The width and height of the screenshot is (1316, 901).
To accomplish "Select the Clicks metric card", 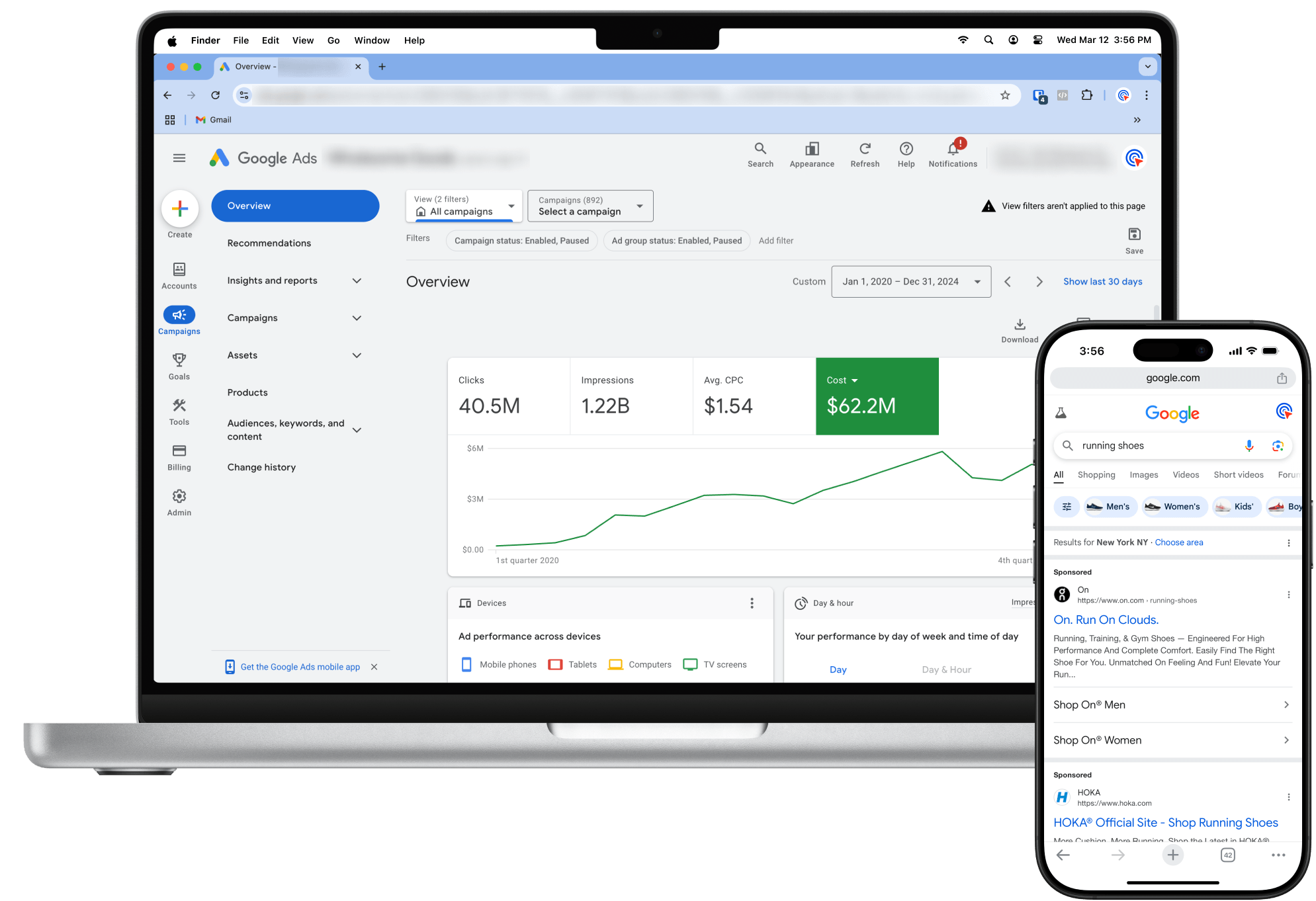I will point(509,396).
